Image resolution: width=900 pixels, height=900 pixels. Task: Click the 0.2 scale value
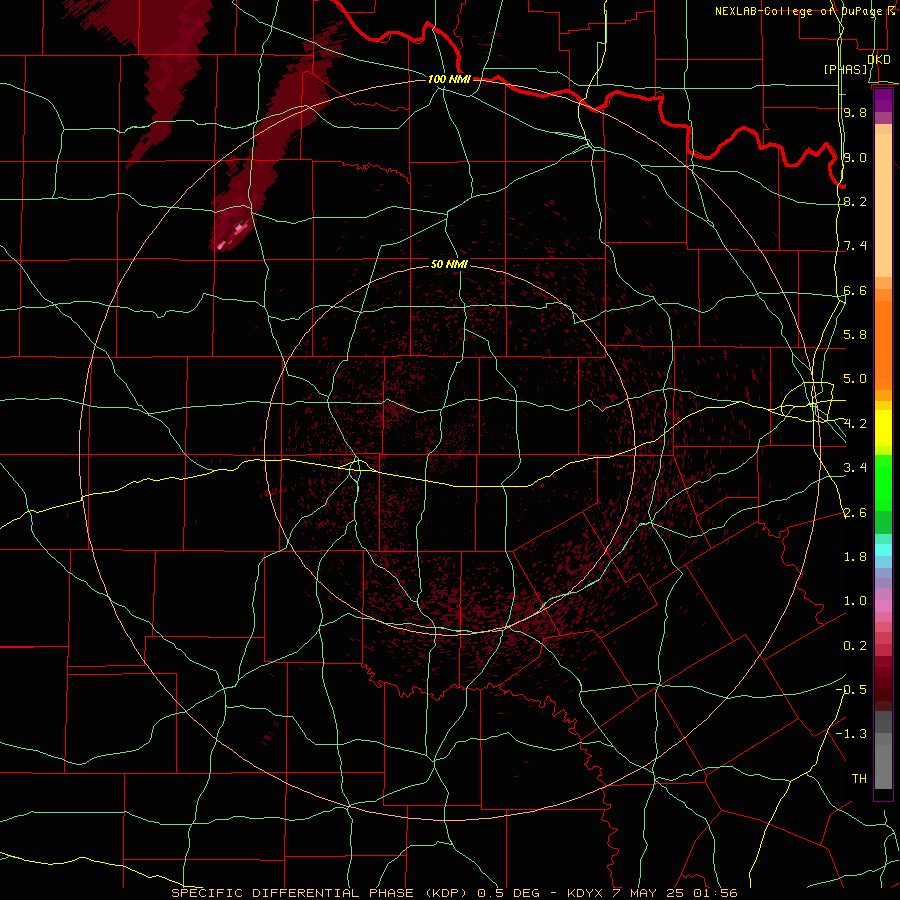coord(855,646)
